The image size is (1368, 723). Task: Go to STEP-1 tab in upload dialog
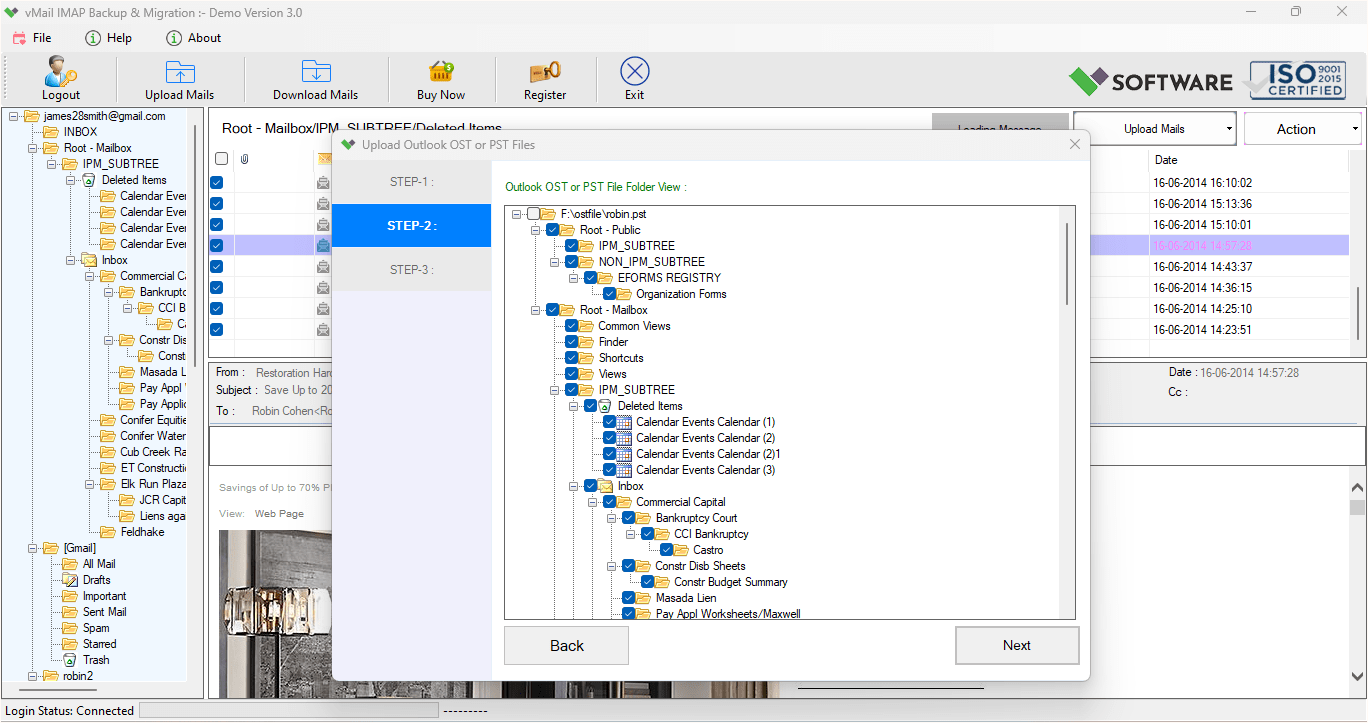(x=412, y=182)
